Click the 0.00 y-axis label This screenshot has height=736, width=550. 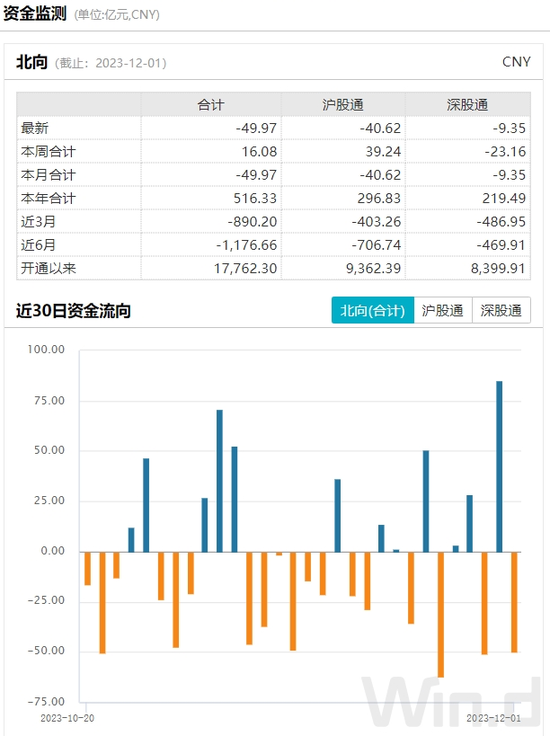pos(53,551)
